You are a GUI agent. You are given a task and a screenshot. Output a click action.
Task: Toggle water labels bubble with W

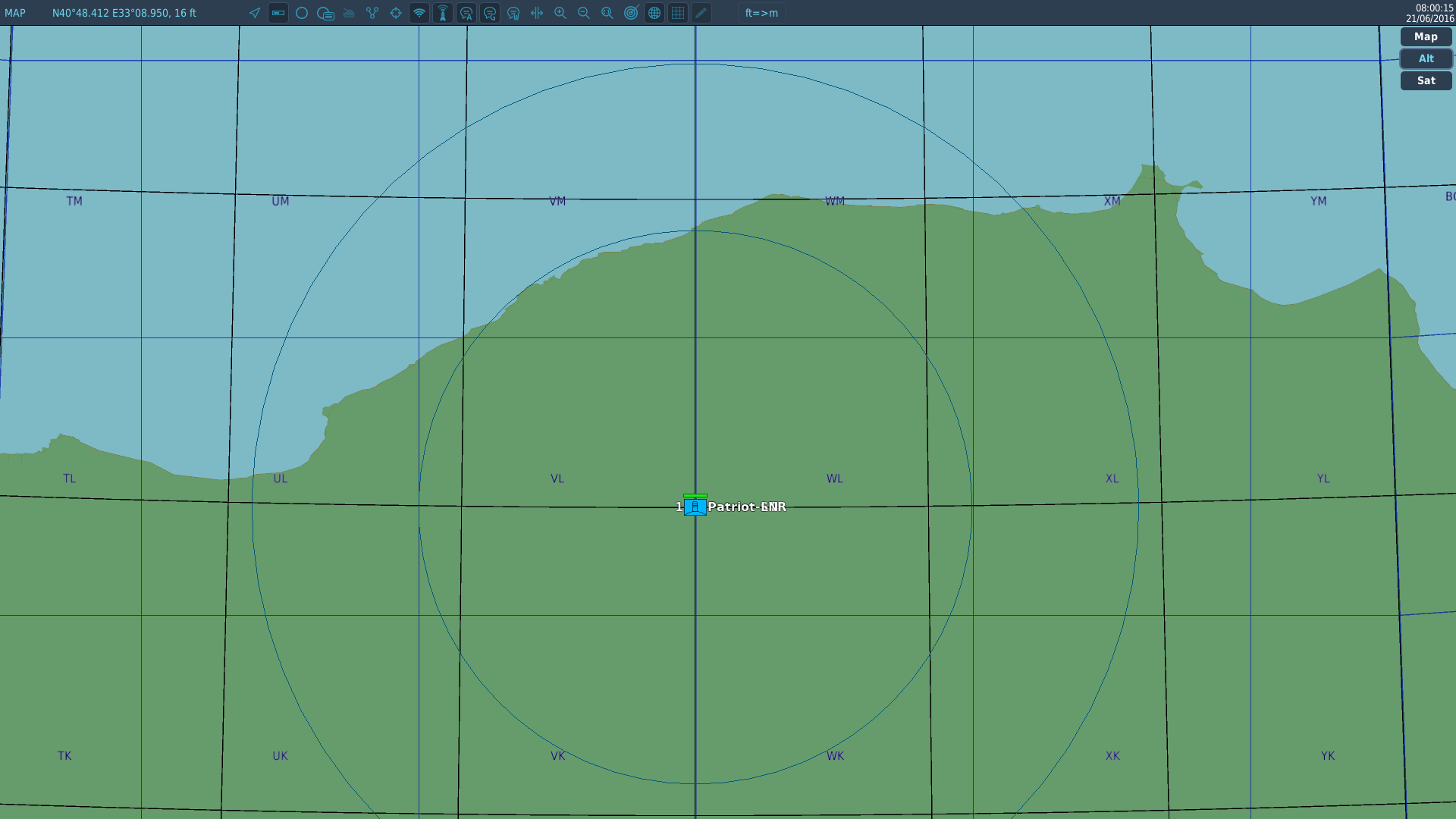pos(513,13)
